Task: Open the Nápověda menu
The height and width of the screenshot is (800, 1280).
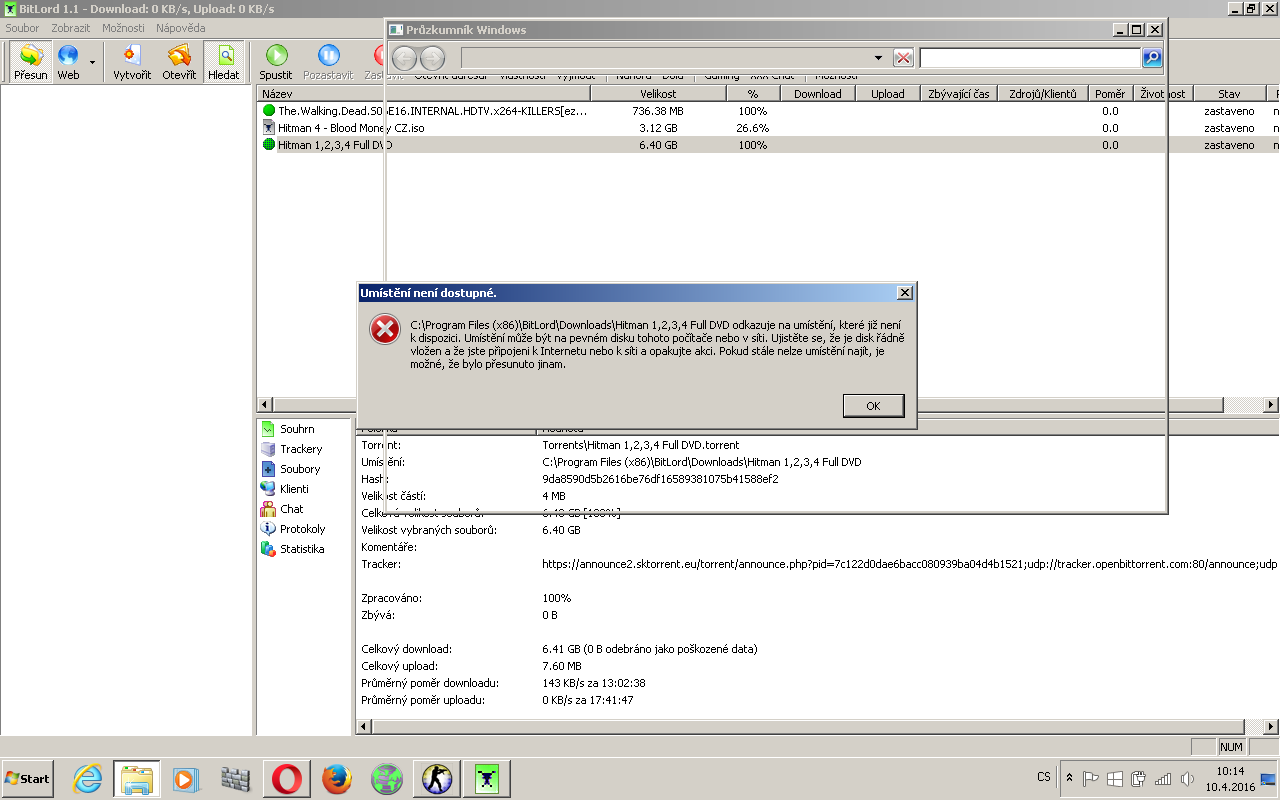Action: tap(181, 28)
